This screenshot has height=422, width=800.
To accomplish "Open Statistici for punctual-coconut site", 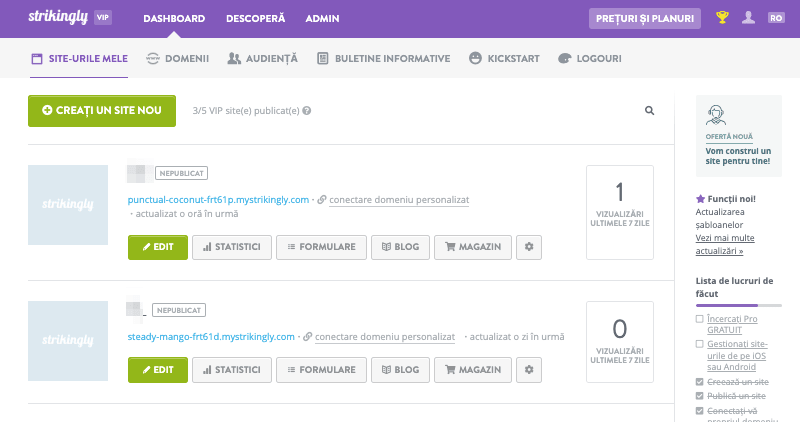I will pyautogui.click(x=232, y=247).
